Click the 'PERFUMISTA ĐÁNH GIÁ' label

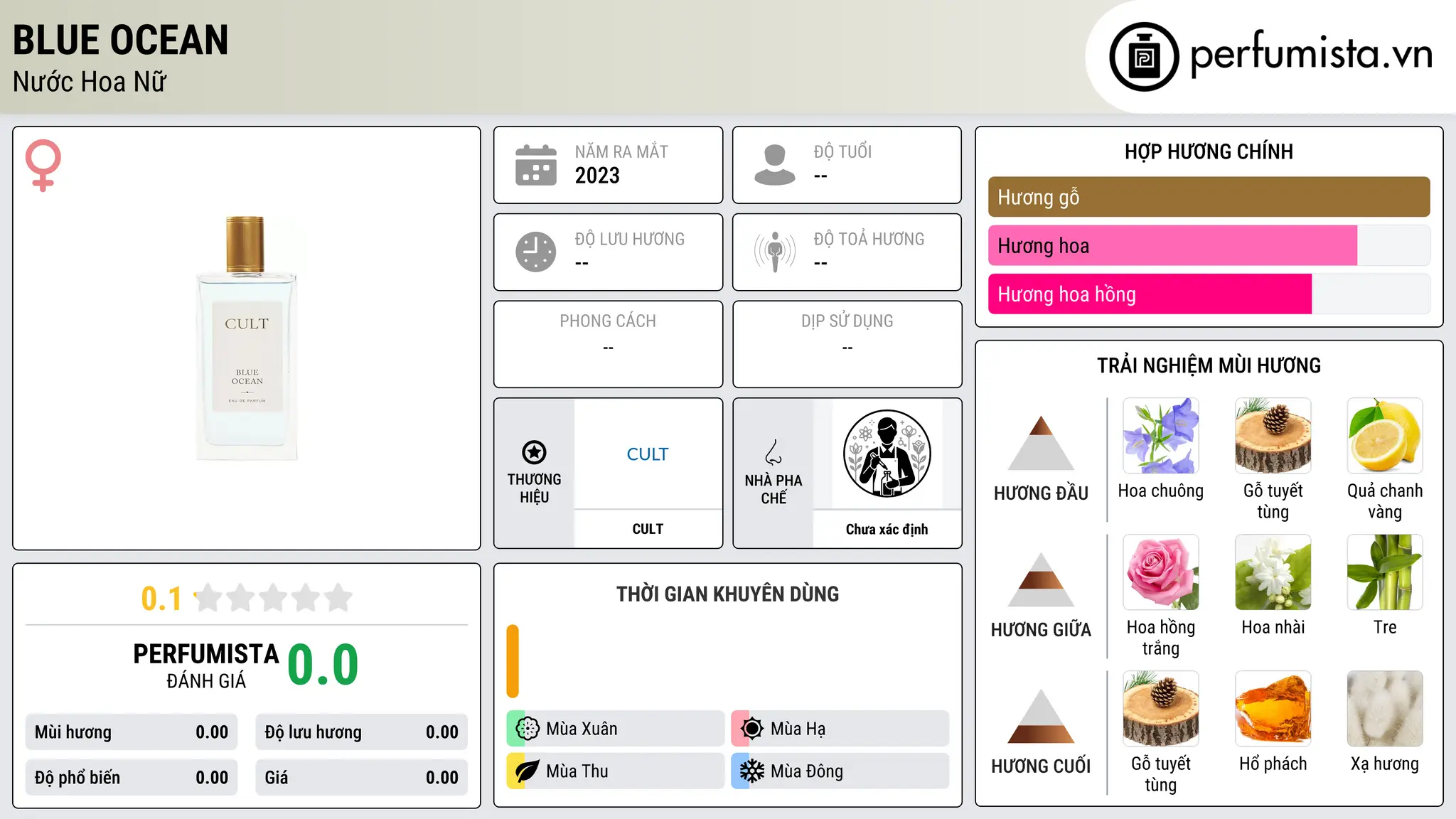point(206,666)
